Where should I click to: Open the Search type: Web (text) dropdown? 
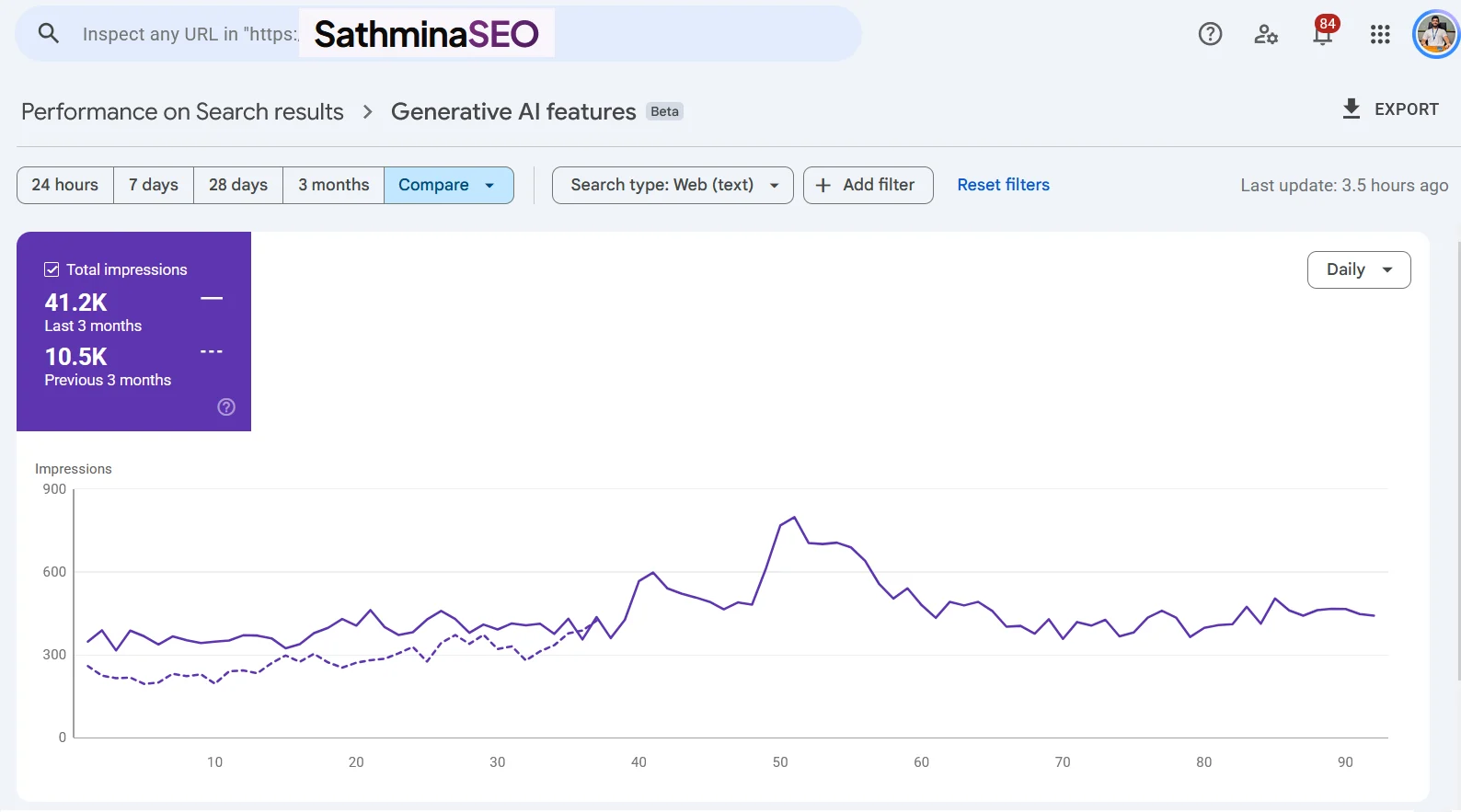pos(673,185)
